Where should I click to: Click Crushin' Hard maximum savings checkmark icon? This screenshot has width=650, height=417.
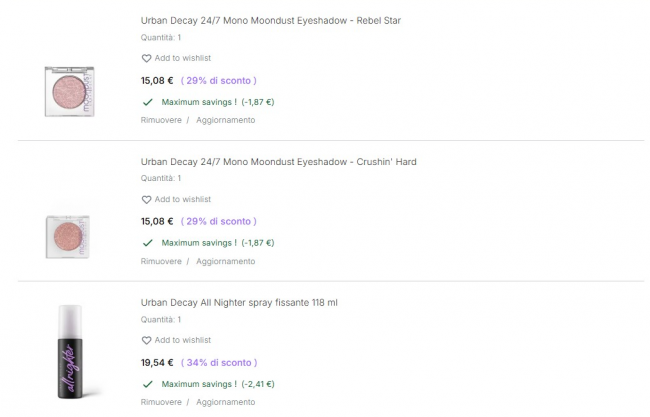(147, 243)
